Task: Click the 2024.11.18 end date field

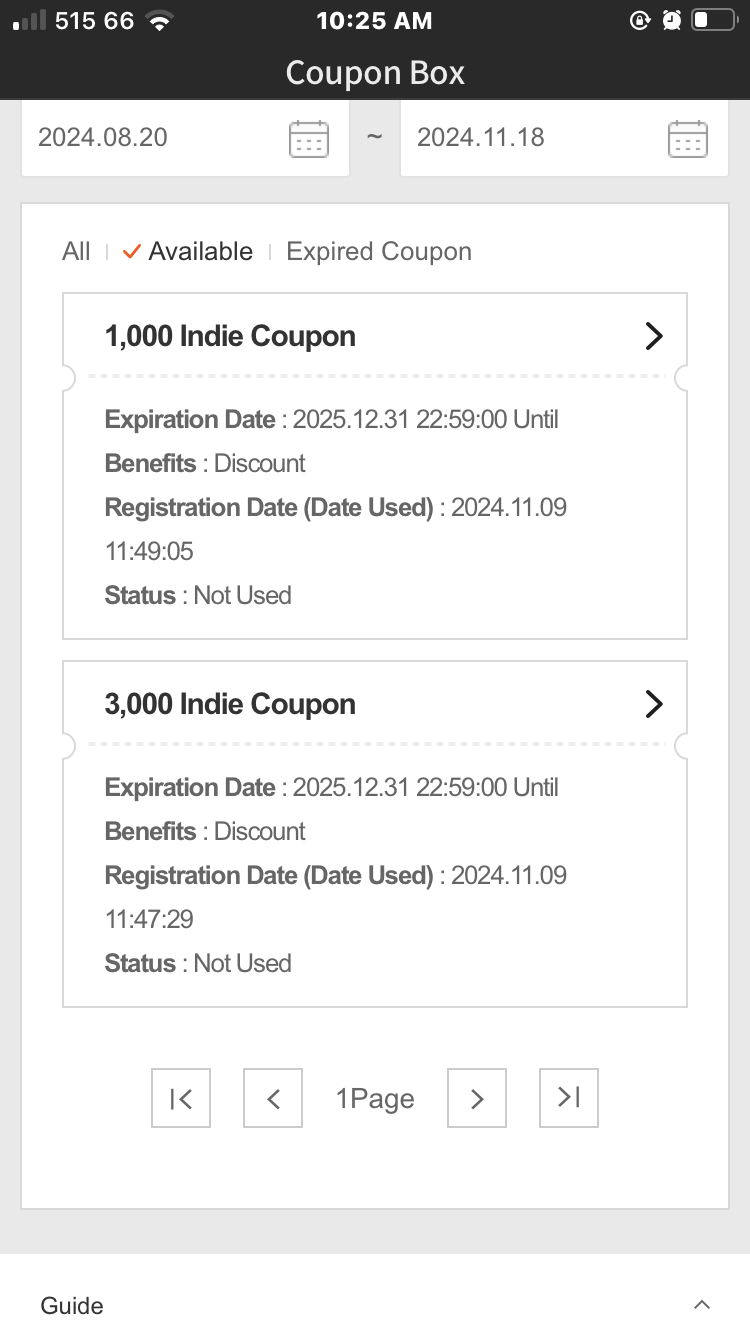Action: (x=564, y=138)
